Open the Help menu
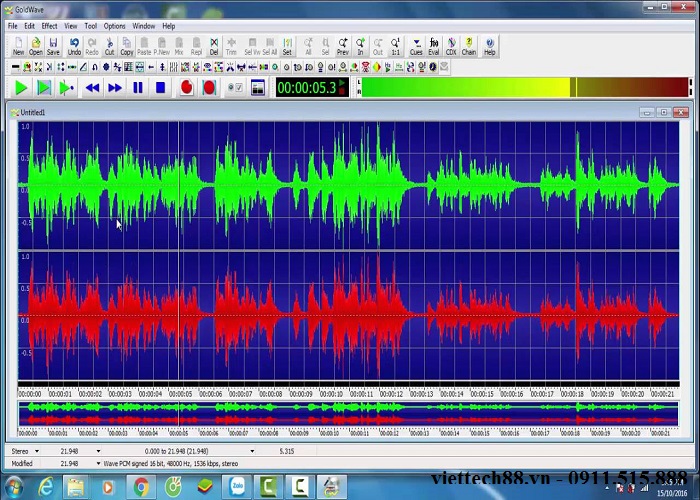Image resolution: width=700 pixels, height=500 pixels. (168, 26)
